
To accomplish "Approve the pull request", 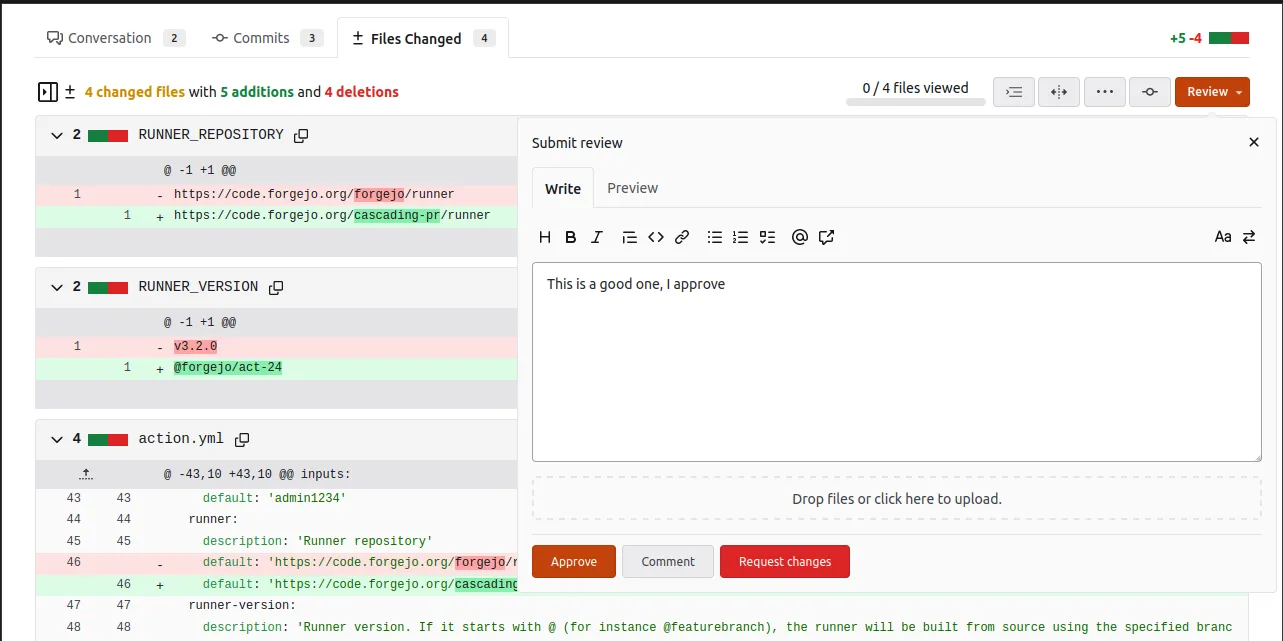I will point(573,561).
